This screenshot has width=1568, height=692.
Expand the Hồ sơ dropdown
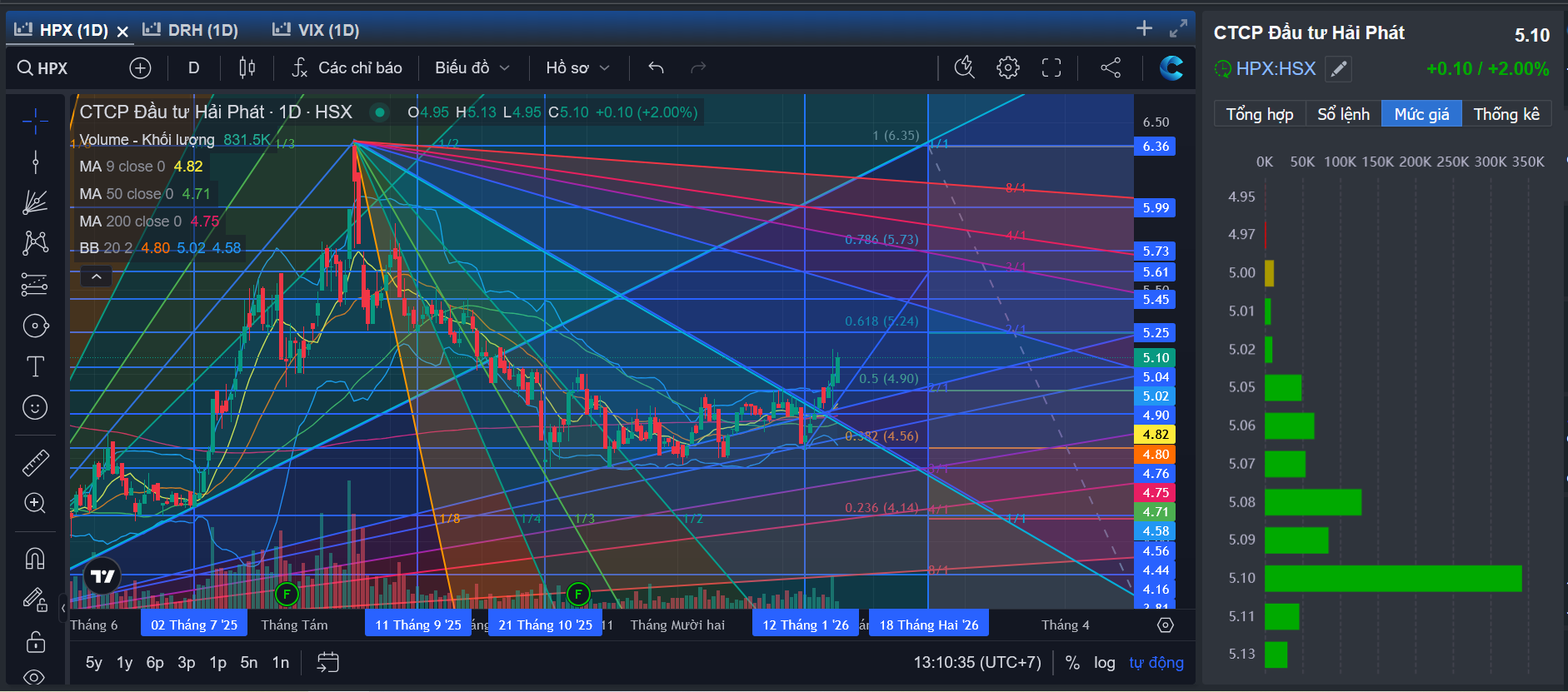(577, 68)
